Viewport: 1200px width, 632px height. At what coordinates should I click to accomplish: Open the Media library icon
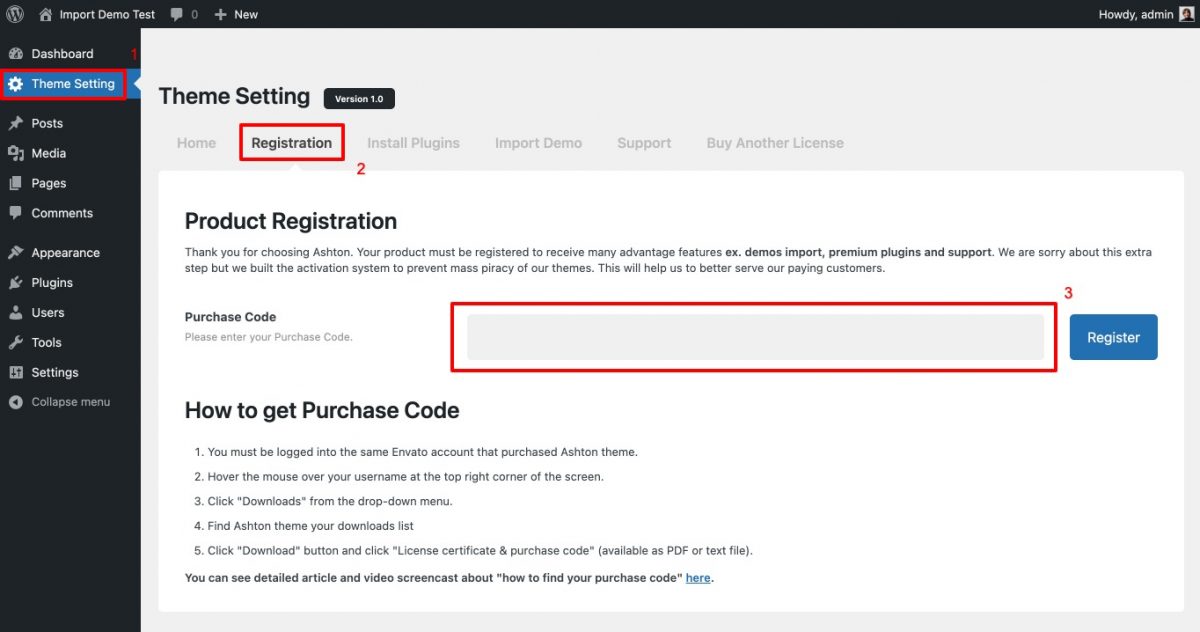point(16,153)
